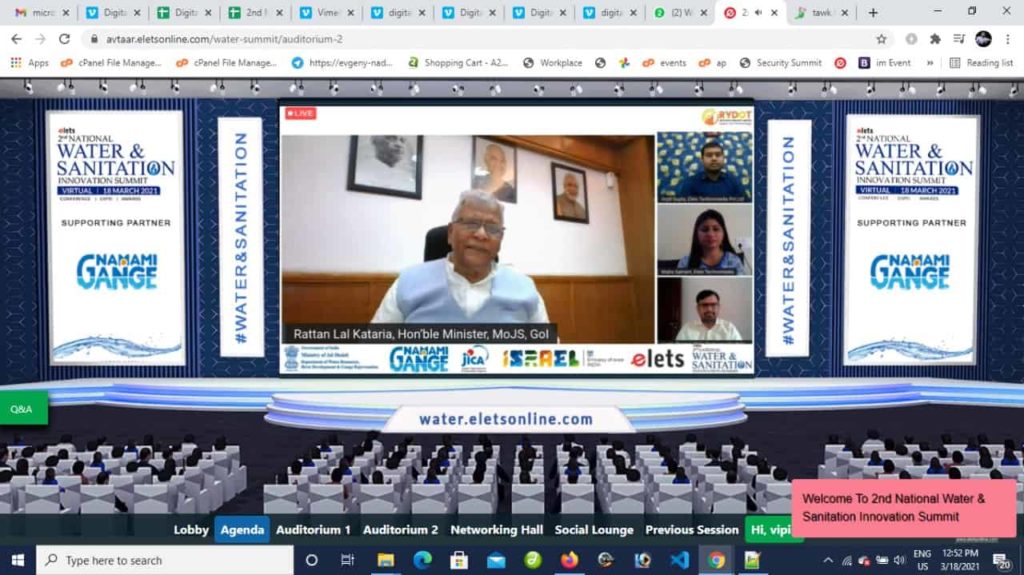
Task: Click the 'Hi, vipi' user button
Action: (x=769, y=530)
